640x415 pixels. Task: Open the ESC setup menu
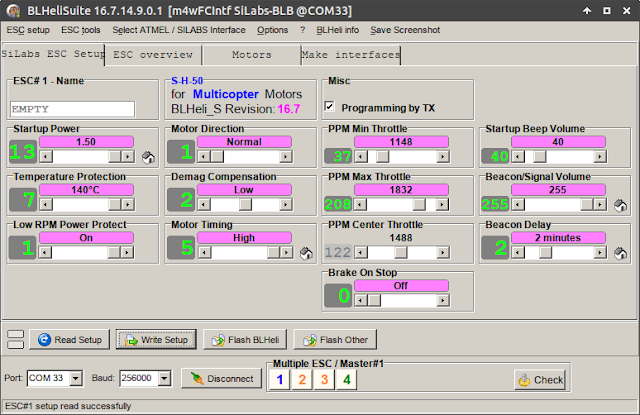(x=28, y=30)
